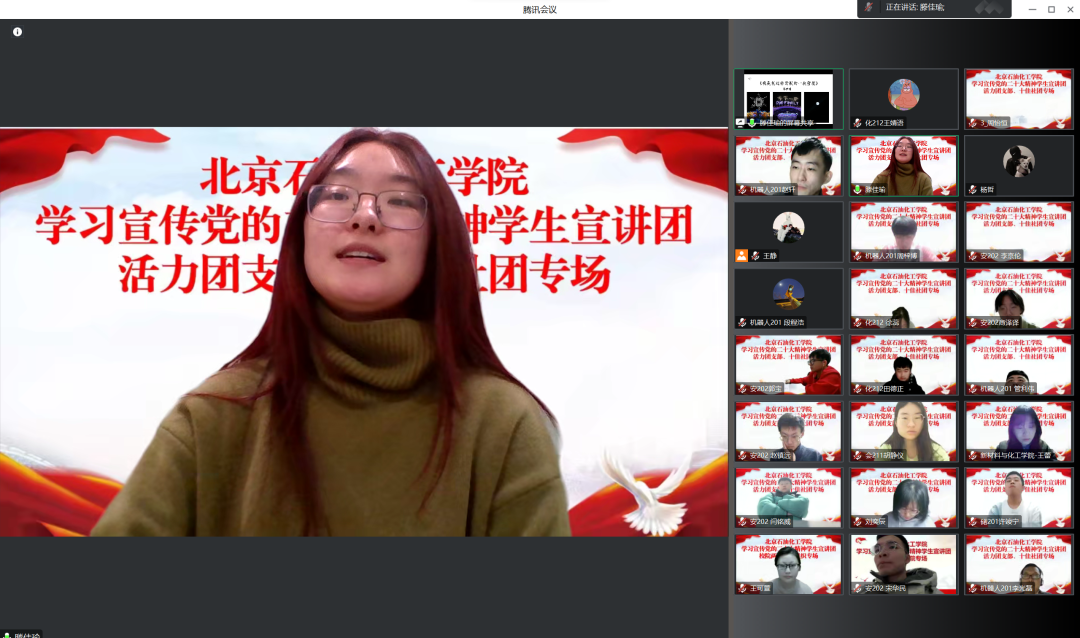Click the orange host icon beside 王静
1080x638 pixels.
click(741, 256)
